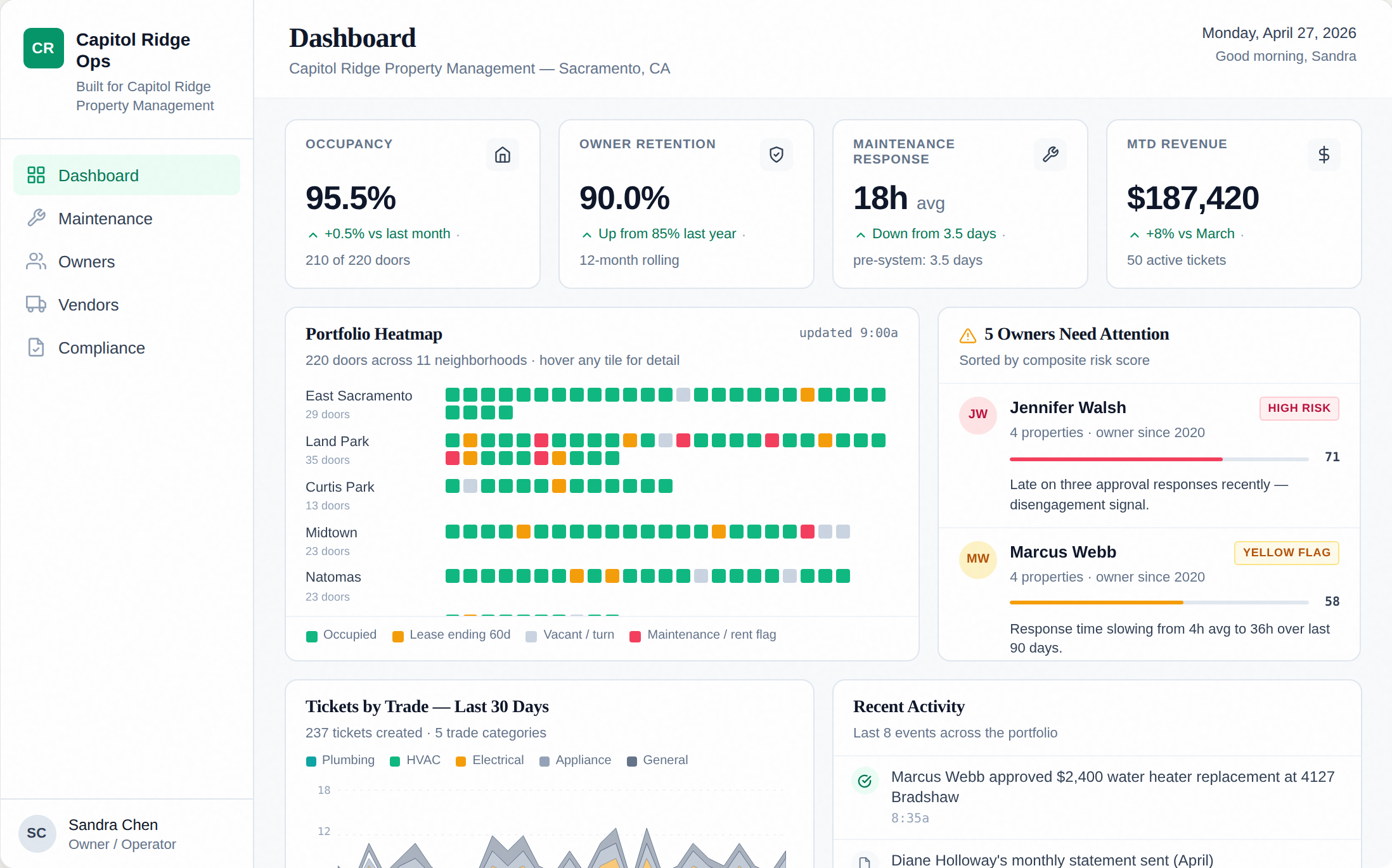Click the HIGH RISK badge for Jennifer Walsh
The height and width of the screenshot is (868, 1392).
[1299, 408]
